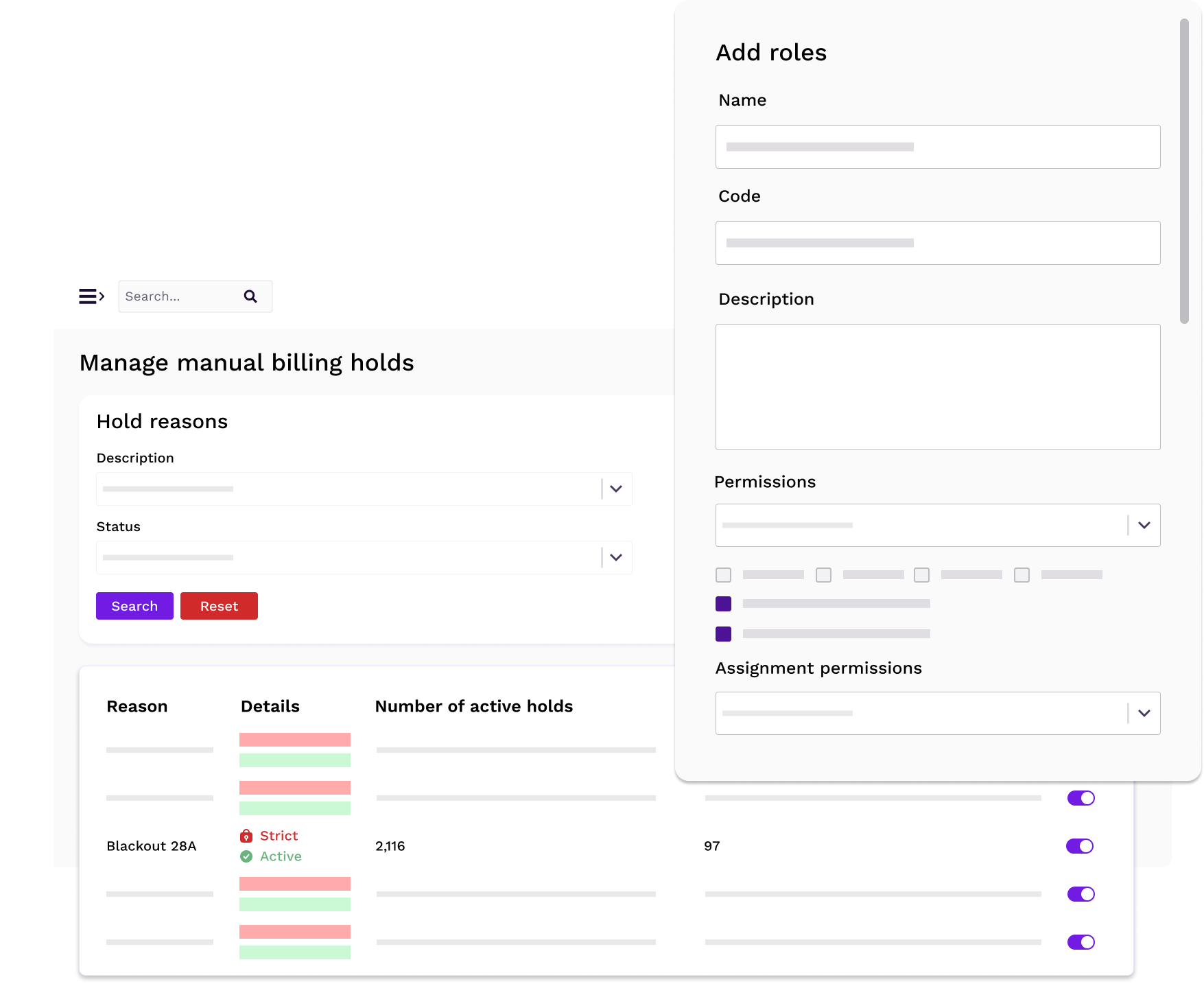Sort by Number of active holds header

[x=473, y=706]
